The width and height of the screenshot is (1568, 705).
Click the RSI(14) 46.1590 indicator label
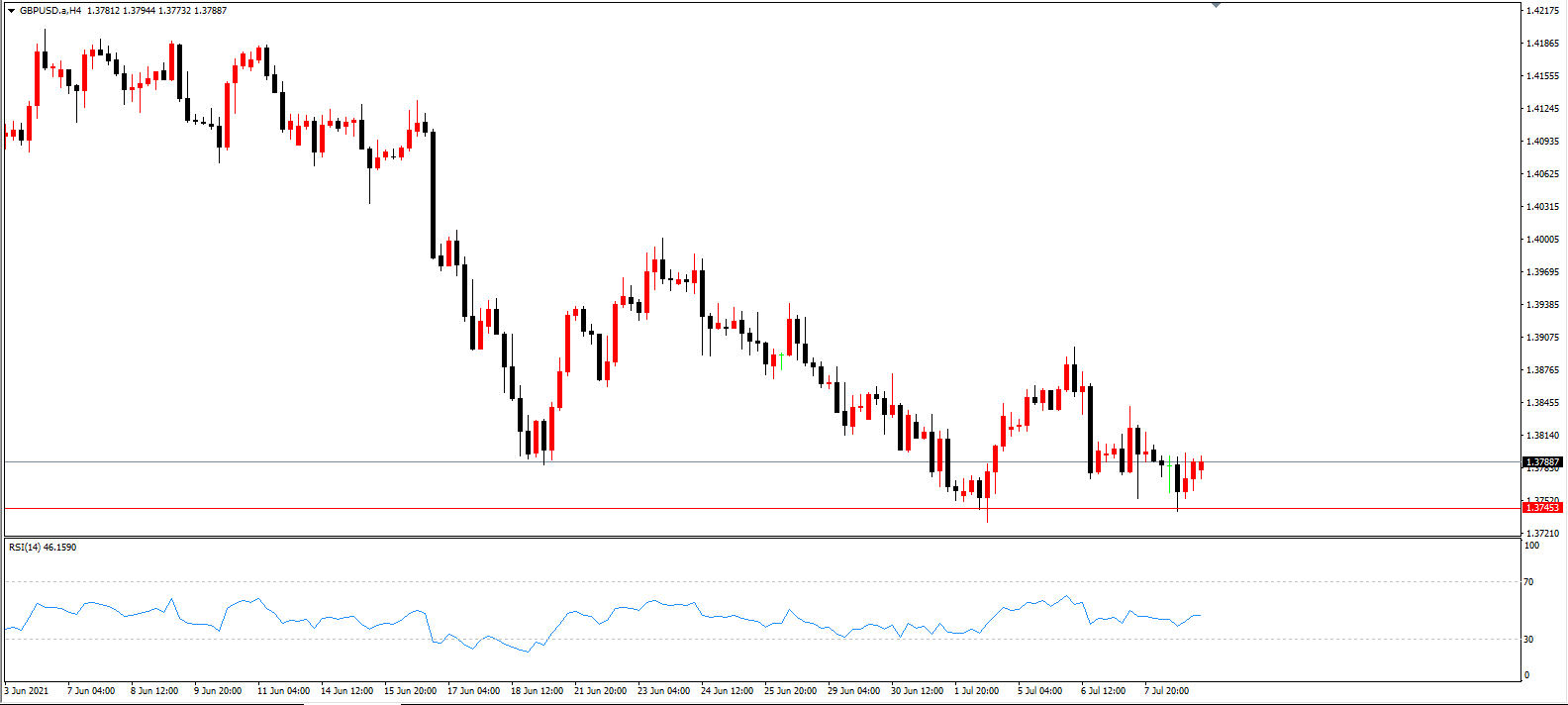click(43, 547)
